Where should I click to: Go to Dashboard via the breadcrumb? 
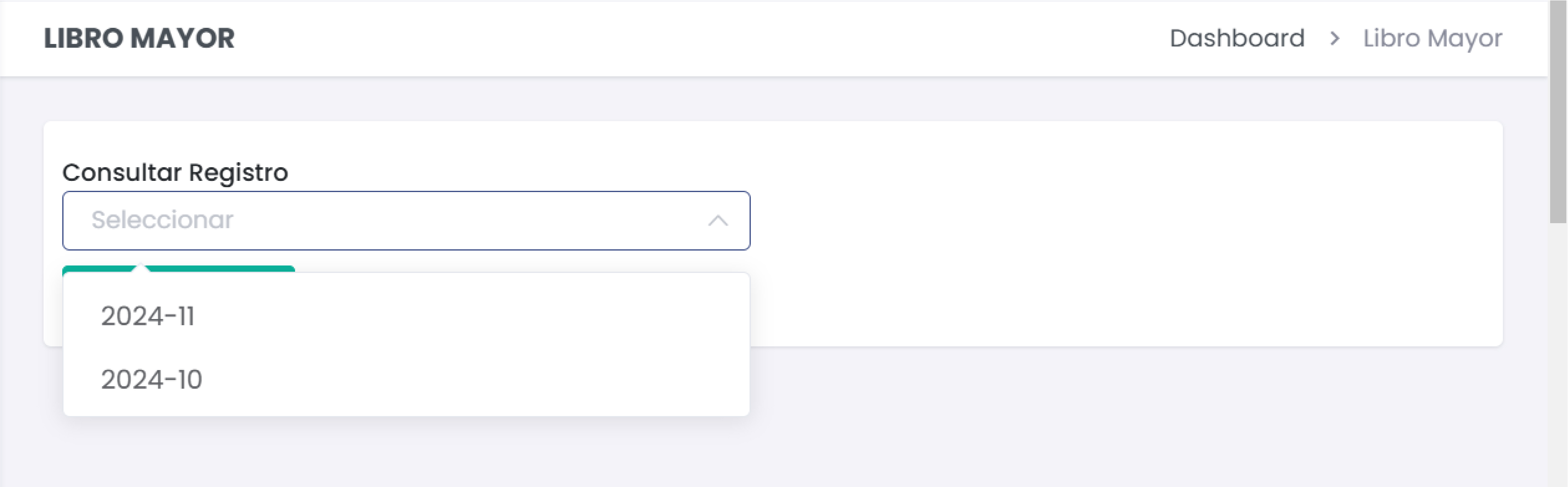click(x=1237, y=39)
